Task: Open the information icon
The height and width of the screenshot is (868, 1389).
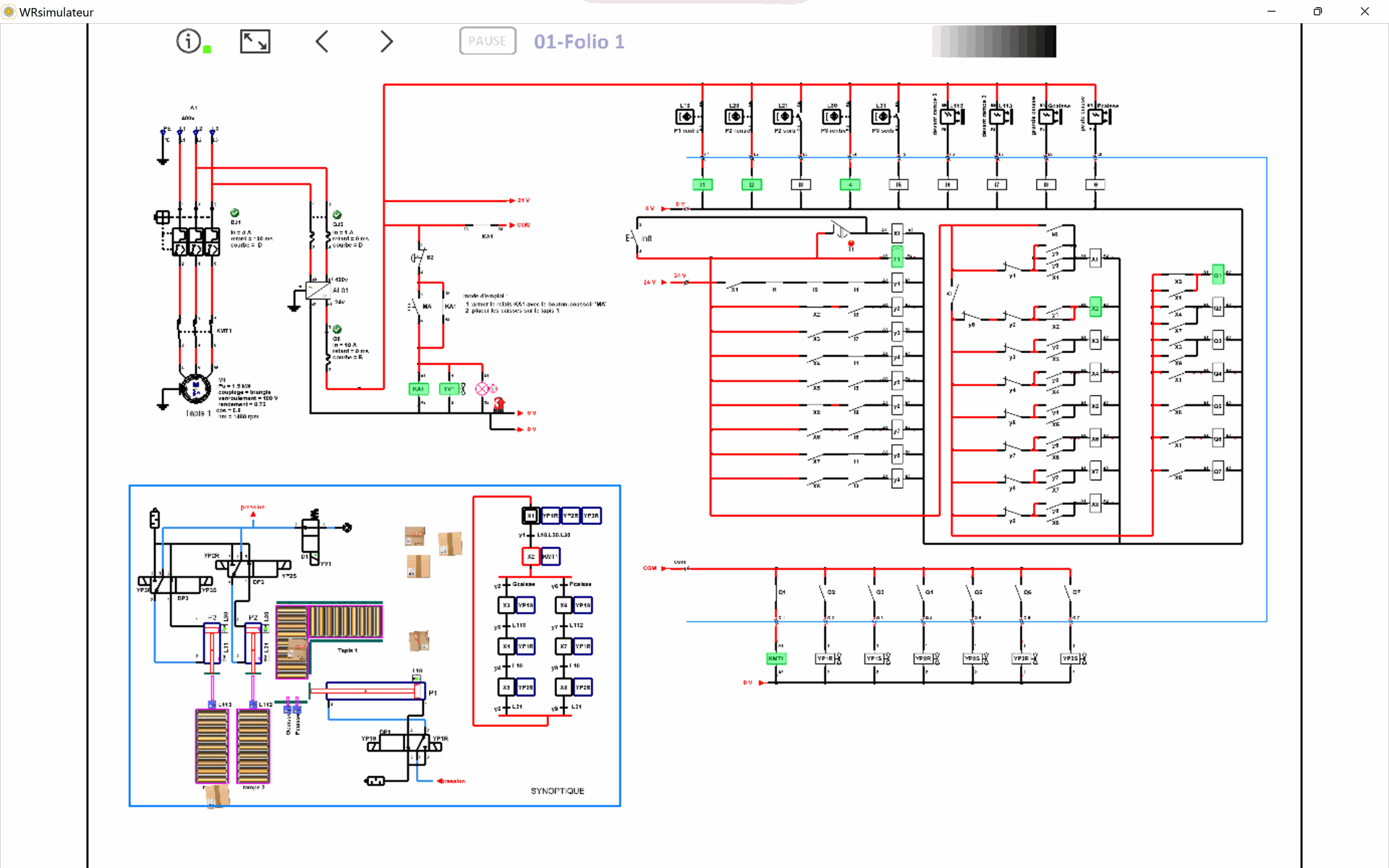Action: (189, 41)
